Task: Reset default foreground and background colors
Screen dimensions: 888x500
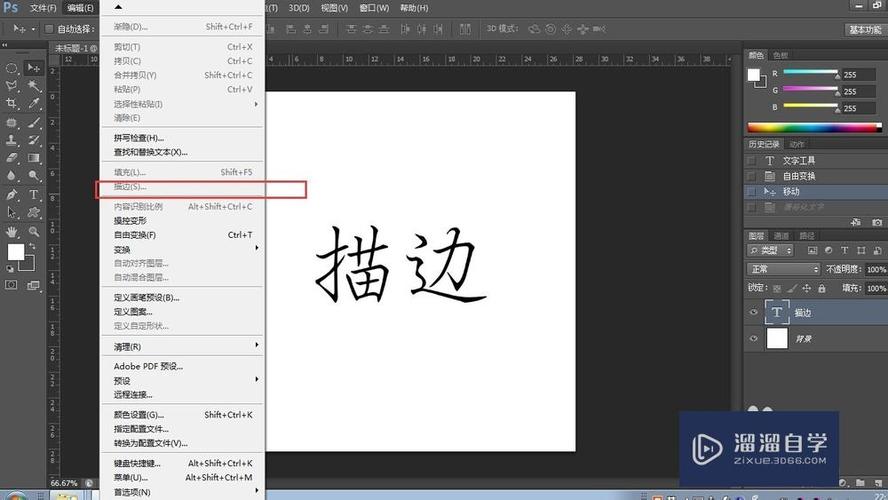Action: [10, 269]
